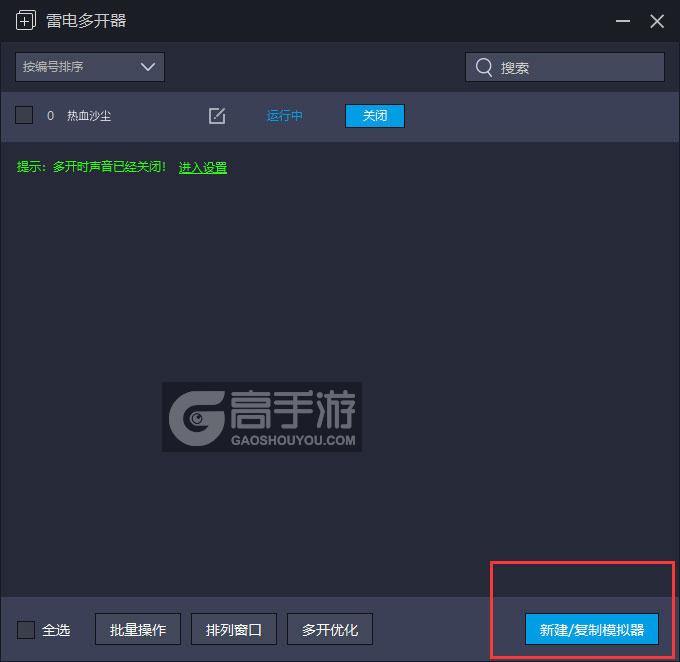680x662 pixels.
Task: Click the magnifier search icon
Action: pos(484,68)
